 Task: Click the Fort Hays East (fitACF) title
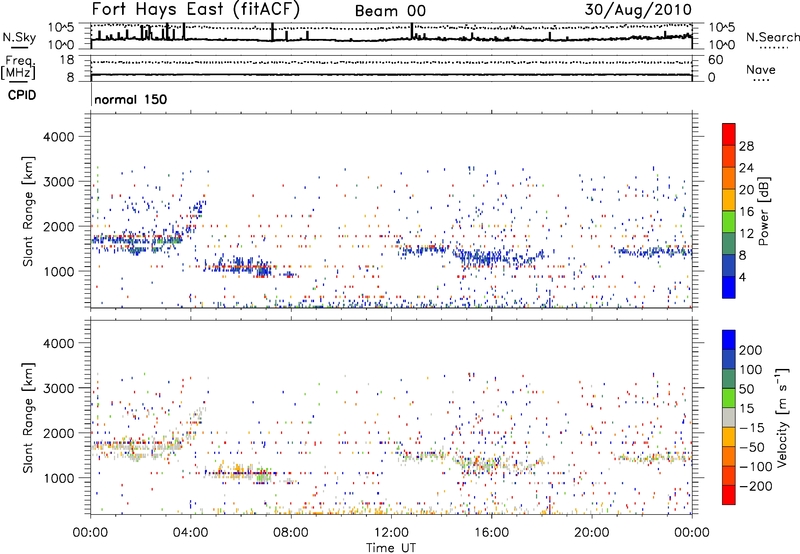coord(195,10)
